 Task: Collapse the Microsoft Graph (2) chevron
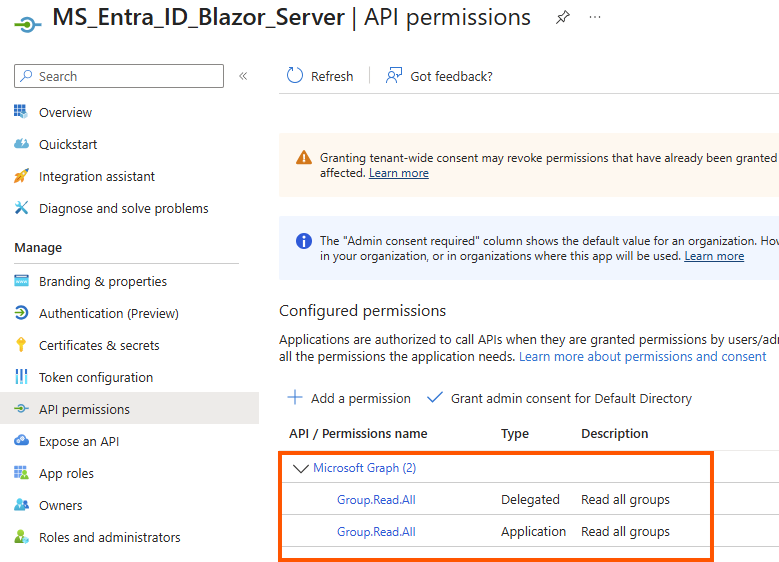[301, 468]
